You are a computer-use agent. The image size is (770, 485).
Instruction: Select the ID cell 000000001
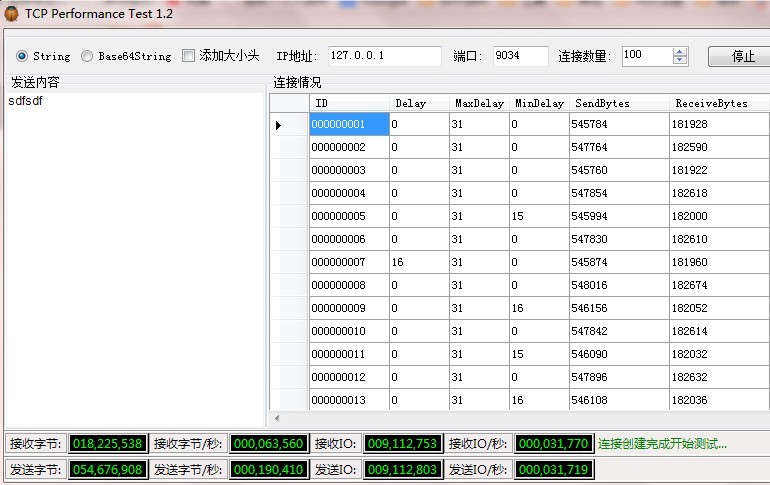349,124
